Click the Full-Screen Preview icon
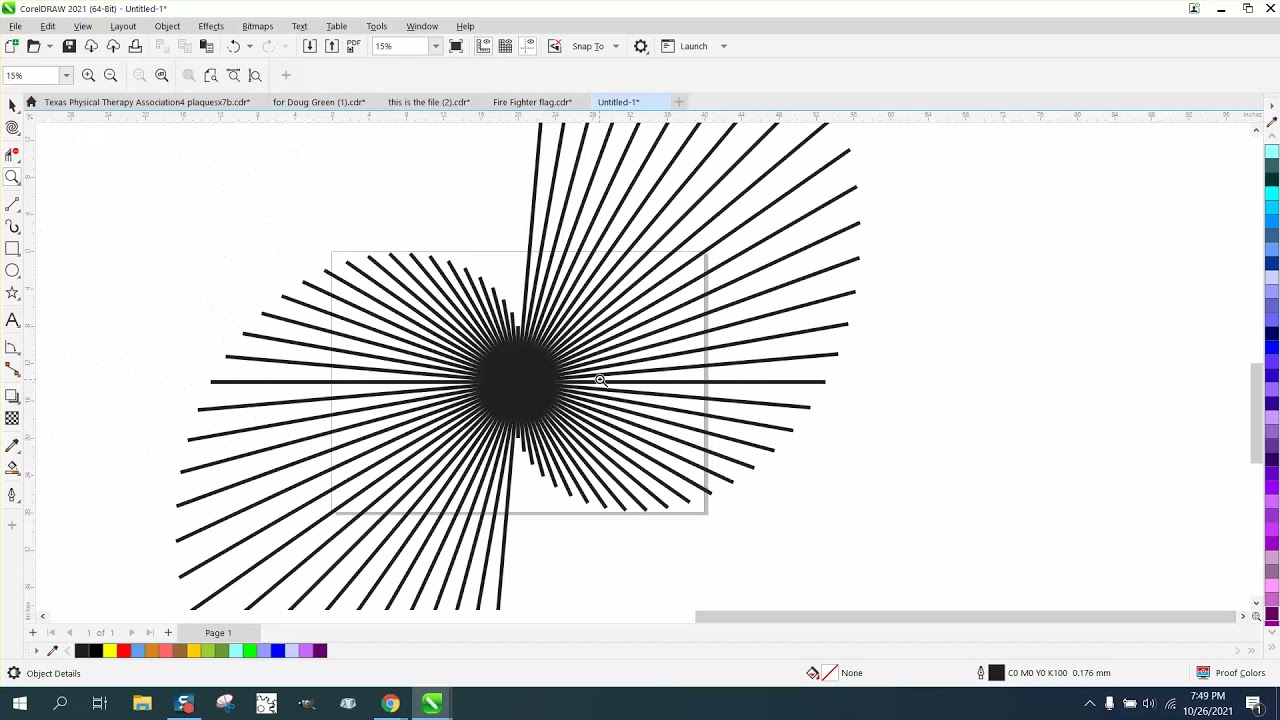Screen dimensions: 1280x720 [x=456, y=46]
